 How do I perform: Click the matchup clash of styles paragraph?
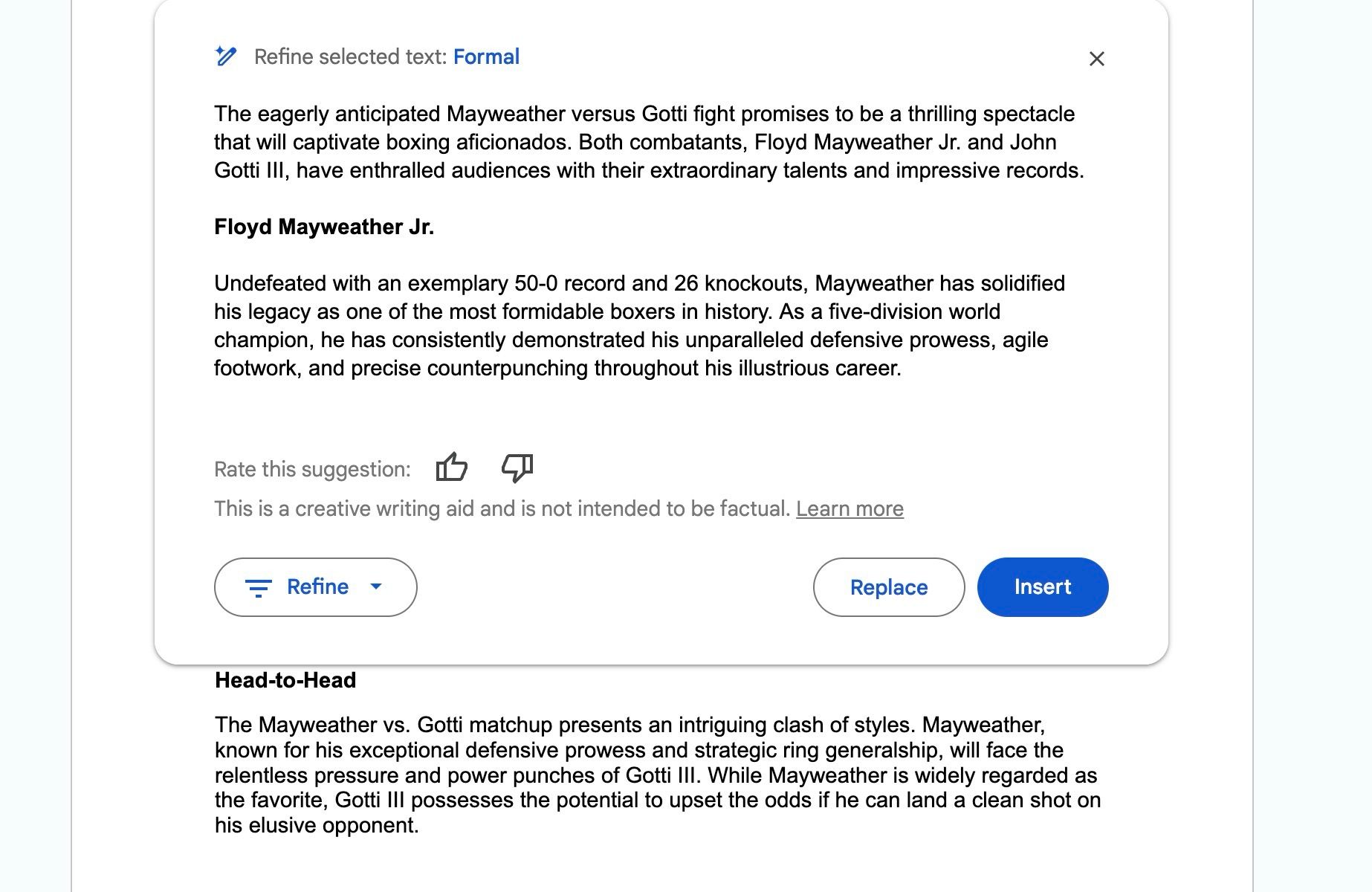click(x=654, y=773)
